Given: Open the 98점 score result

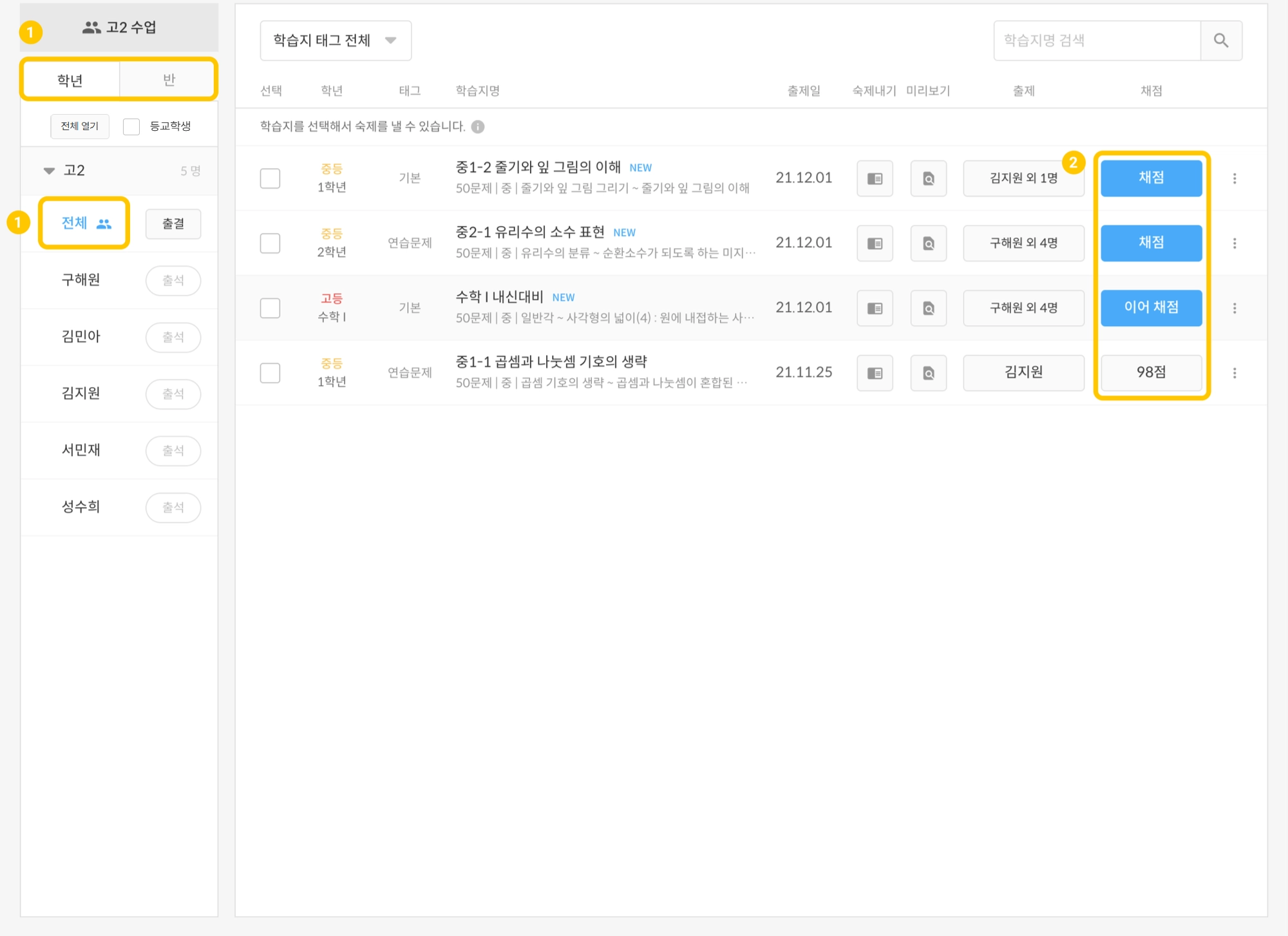Looking at the screenshot, I should 1150,373.
